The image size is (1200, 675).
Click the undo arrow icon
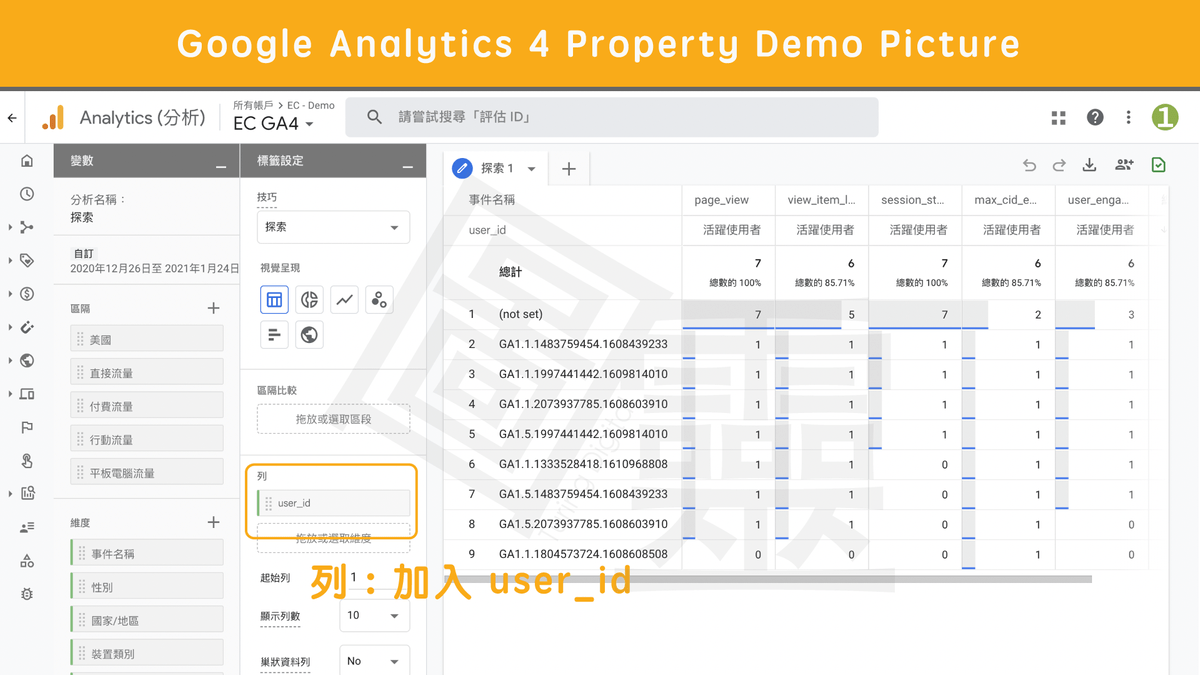(1029, 166)
